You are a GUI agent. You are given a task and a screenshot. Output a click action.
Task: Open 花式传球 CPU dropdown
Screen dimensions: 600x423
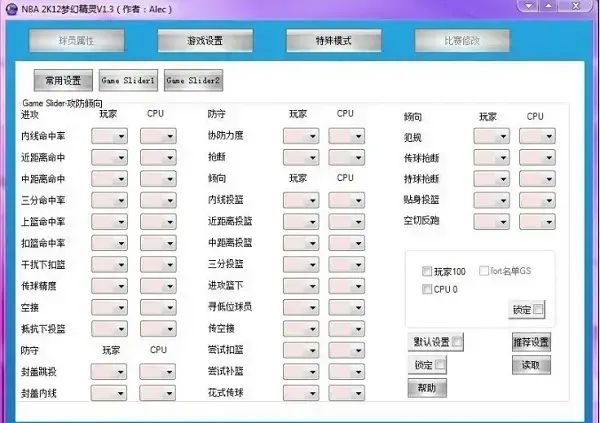coord(347,393)
